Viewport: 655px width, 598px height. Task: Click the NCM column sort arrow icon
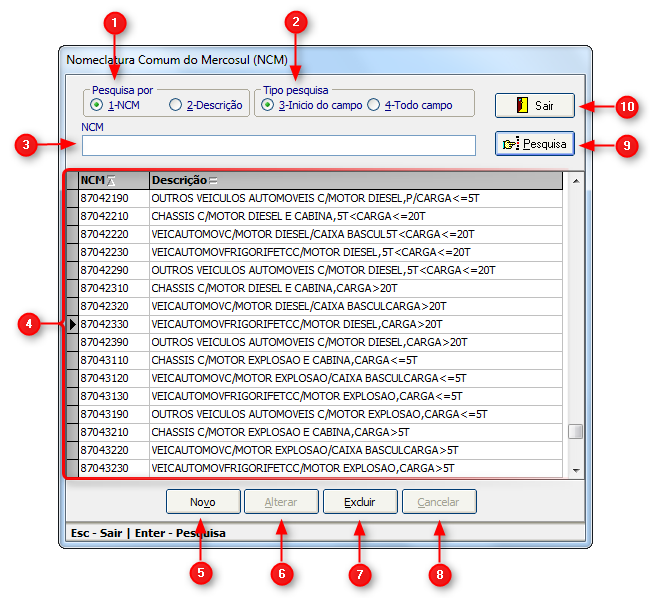[111, 181]
